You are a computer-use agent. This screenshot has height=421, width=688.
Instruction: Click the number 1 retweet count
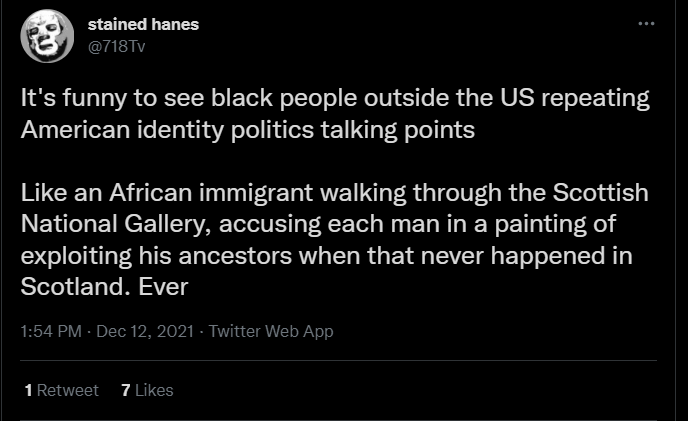pos(28,390)
